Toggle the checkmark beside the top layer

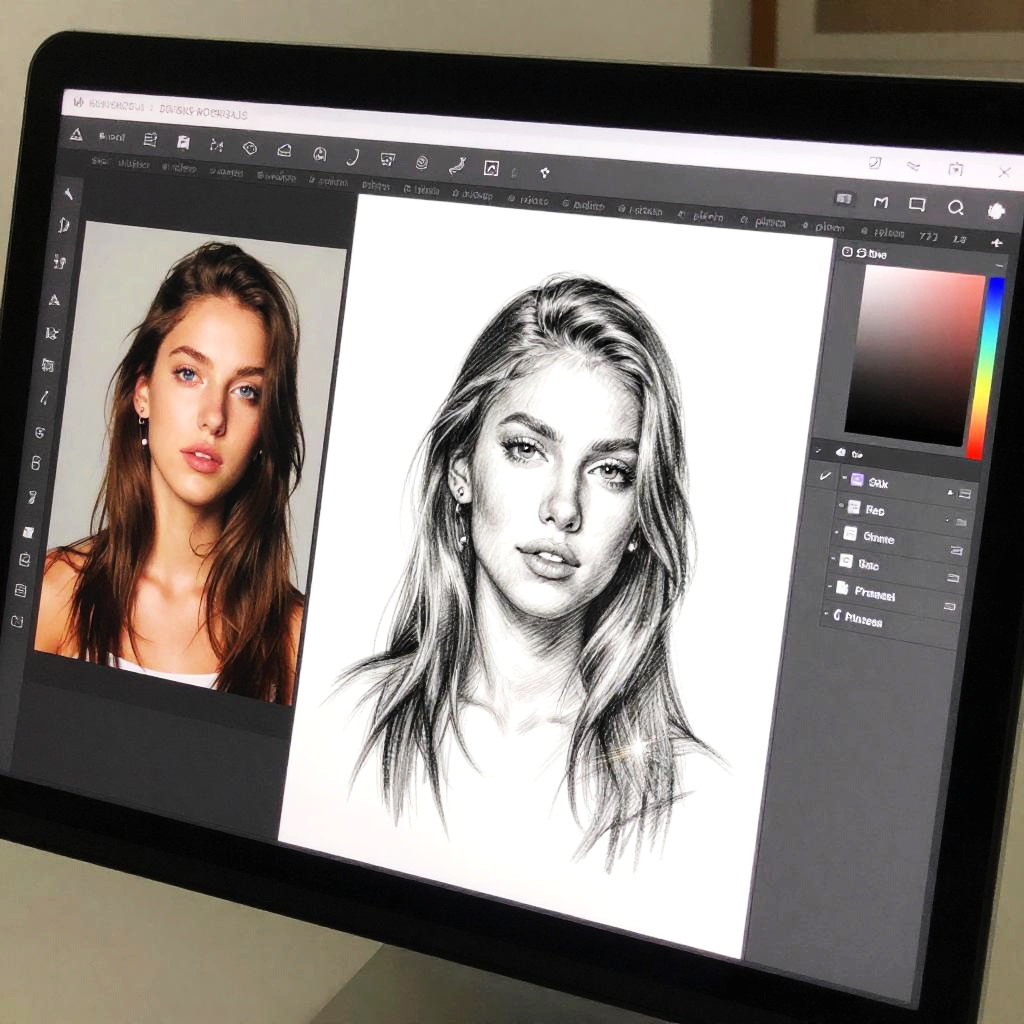point(825,477)
